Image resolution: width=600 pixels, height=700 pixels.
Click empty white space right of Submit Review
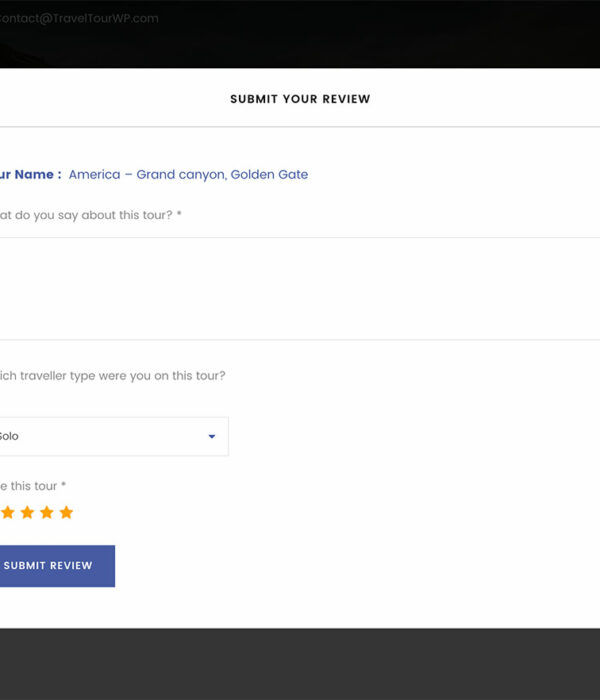(350, 566)
